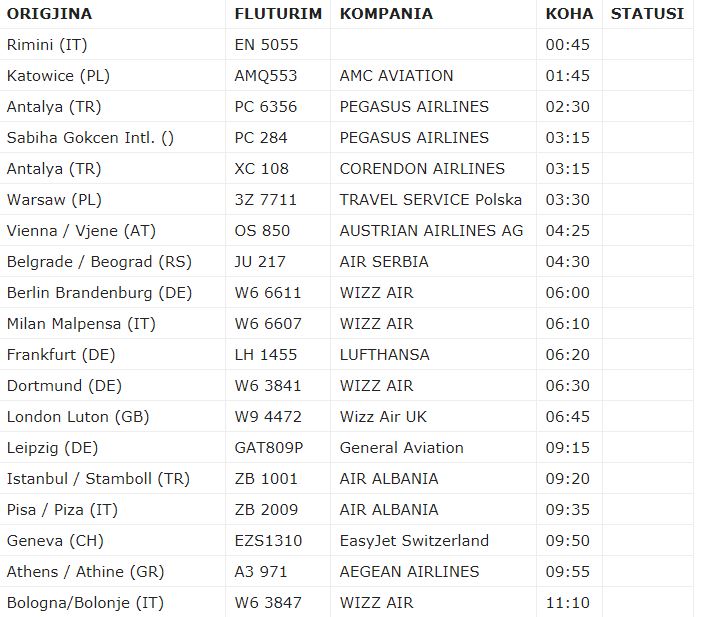The image size is (702, 617).
Task: Click flight GAT809P from Leipzig
Action: tap(269, 448)
